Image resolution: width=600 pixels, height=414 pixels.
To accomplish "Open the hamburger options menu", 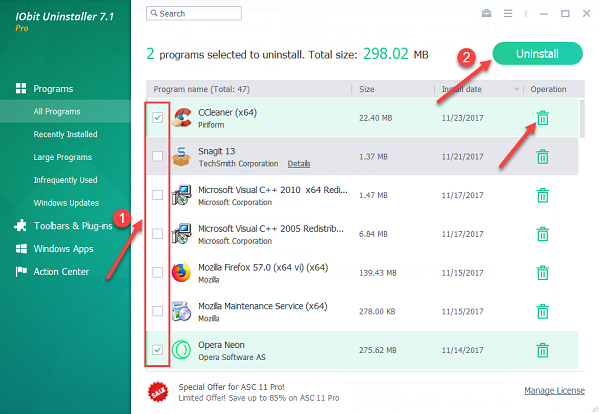I will pos(510,14).
